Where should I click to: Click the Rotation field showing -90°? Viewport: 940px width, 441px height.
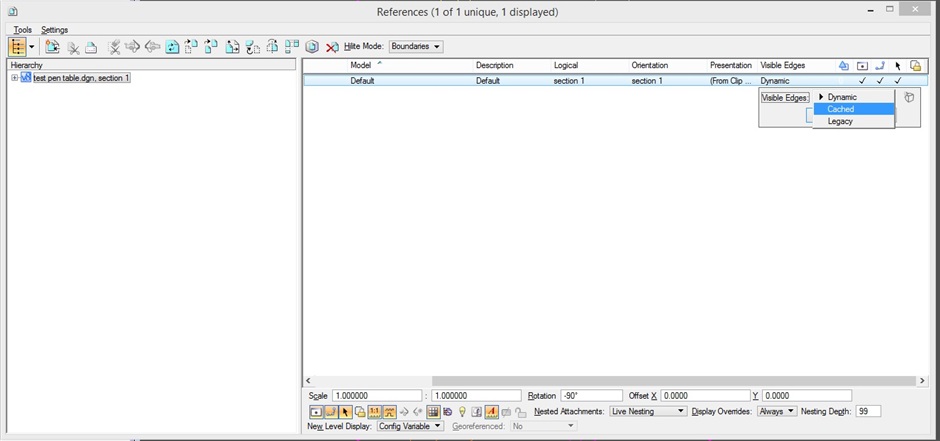pyautogui.click(x=591, y=395)
